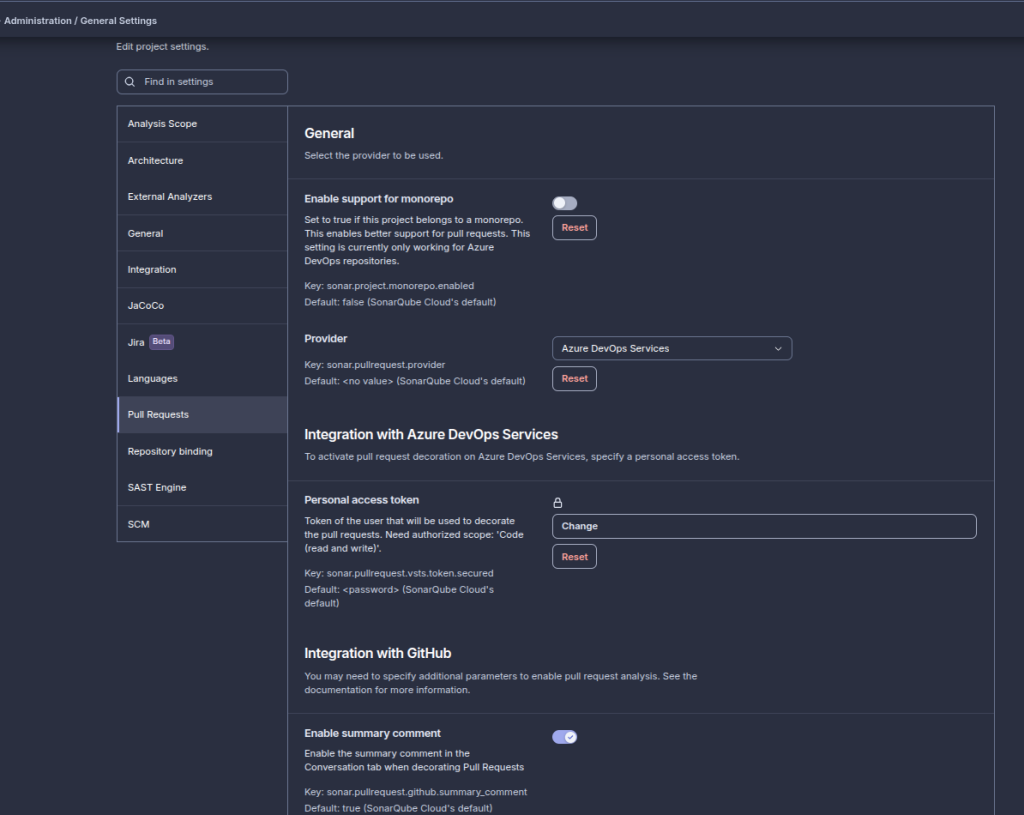Focus the Find in settings search field
This screenshot has height=815, width=1024.
[x=210, y=82]
